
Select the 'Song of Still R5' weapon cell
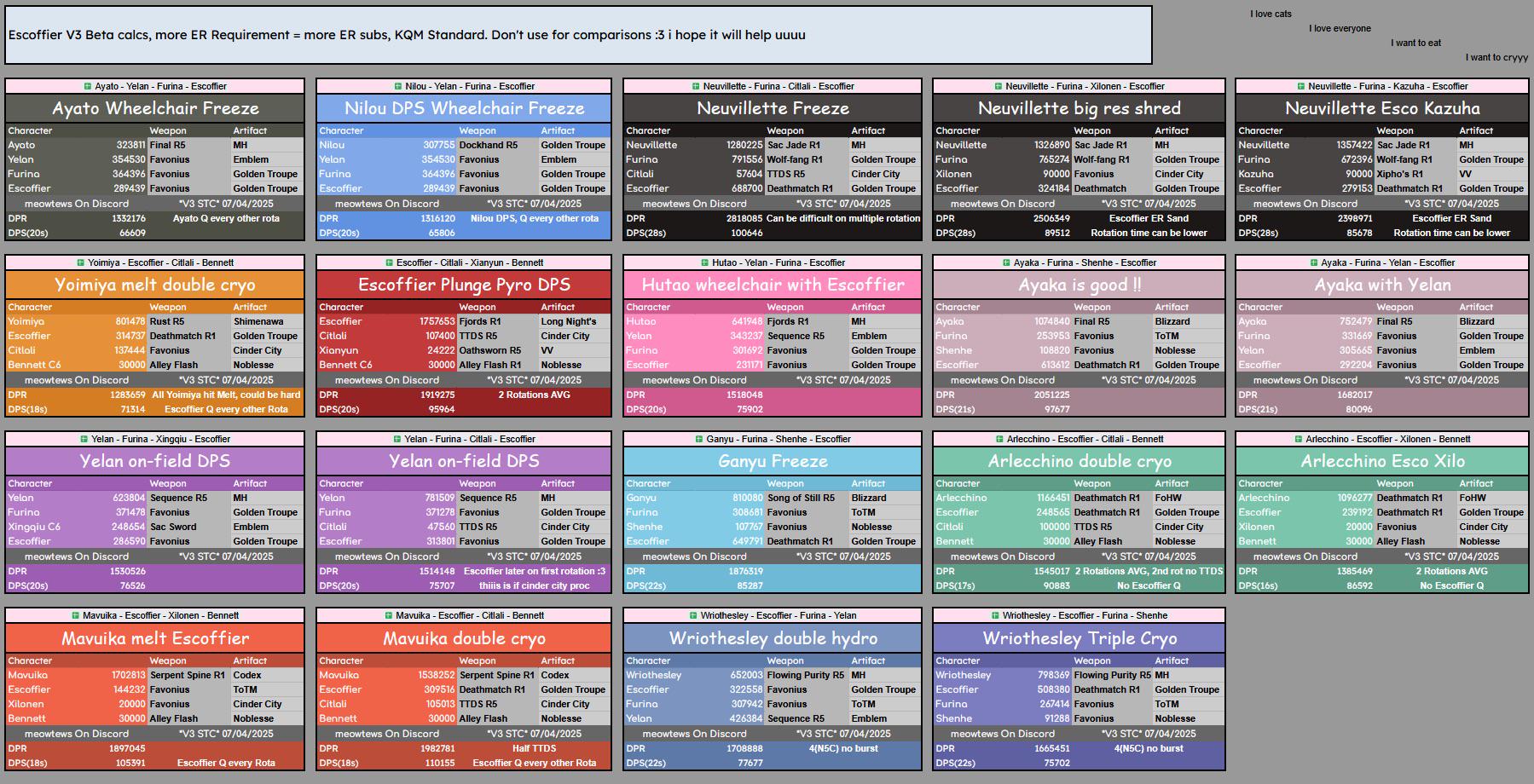pos(807,498)
